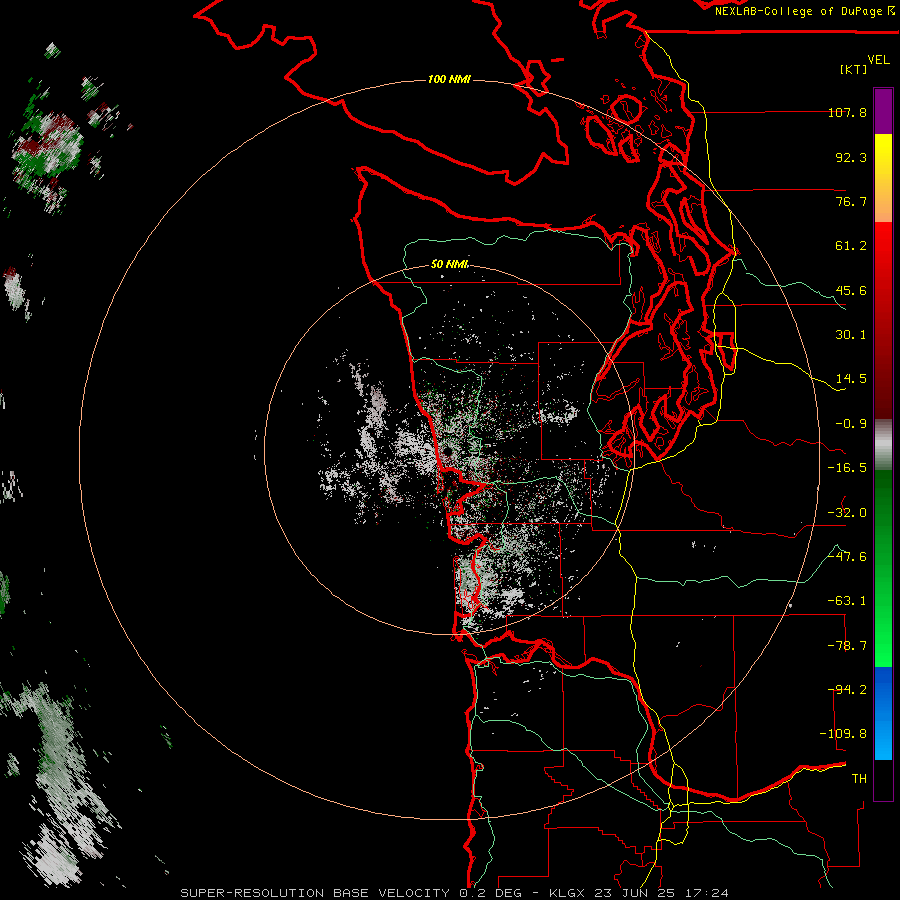Click the 100 NMI range ring label
900x900 pixels.
[449, 79]
